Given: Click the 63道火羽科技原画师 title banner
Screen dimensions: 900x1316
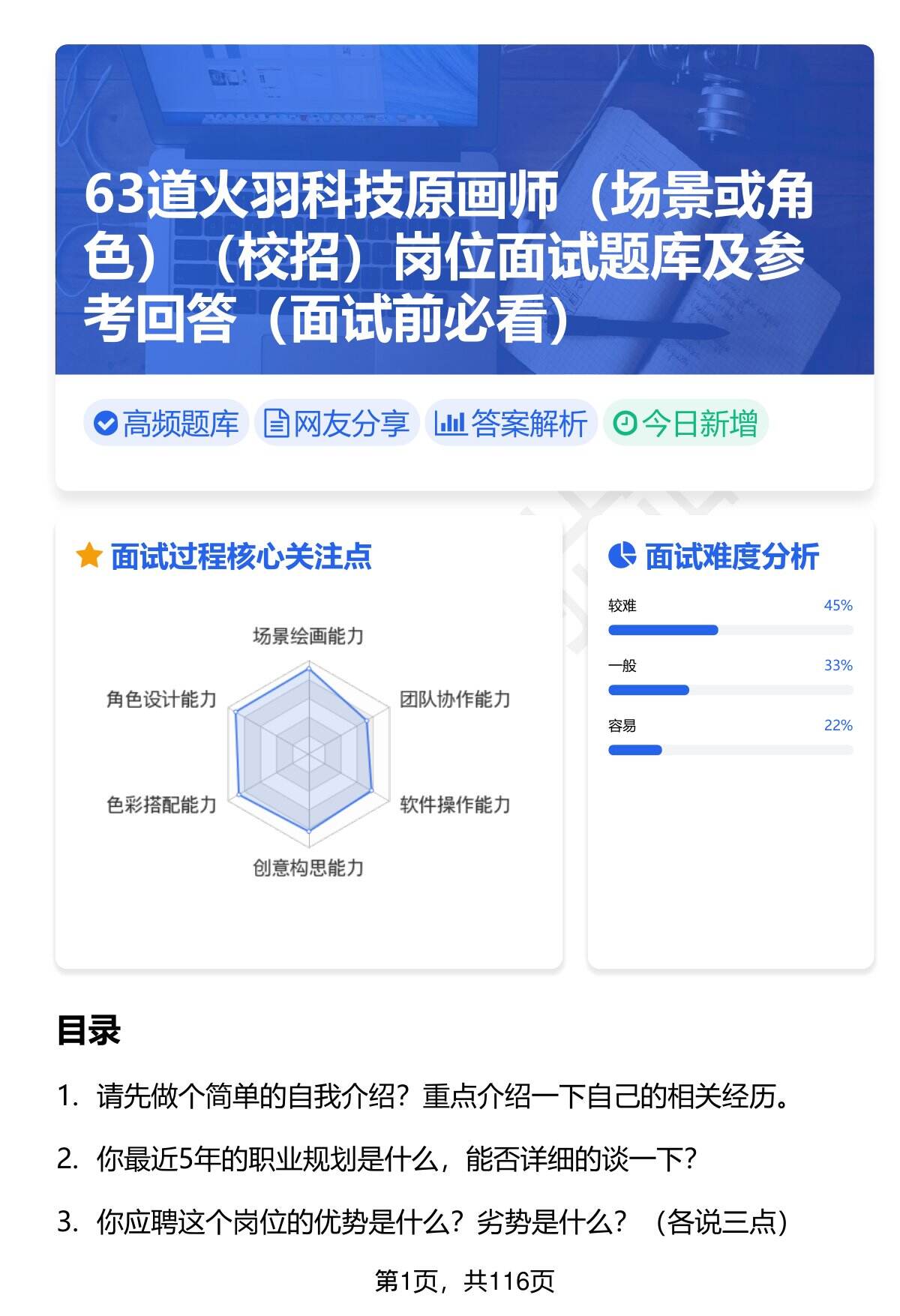Looking at the screenshot, I should coord(450,256).
